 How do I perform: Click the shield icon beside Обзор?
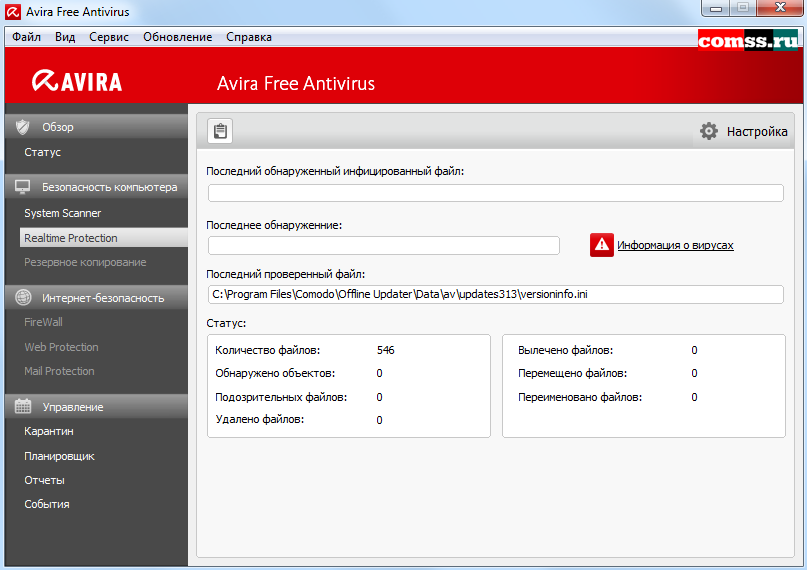(23, 127)
